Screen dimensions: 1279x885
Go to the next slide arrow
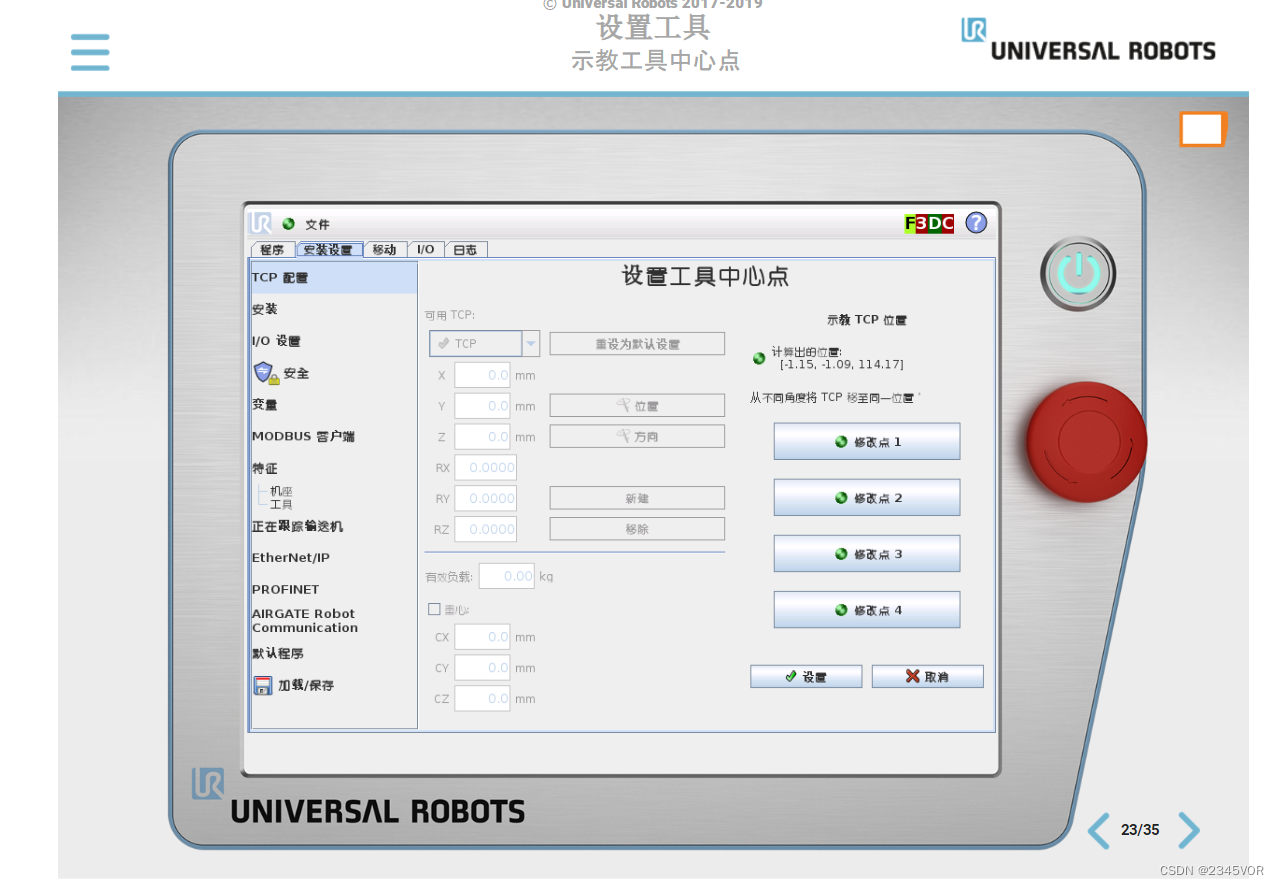[x=1188, y=830]
